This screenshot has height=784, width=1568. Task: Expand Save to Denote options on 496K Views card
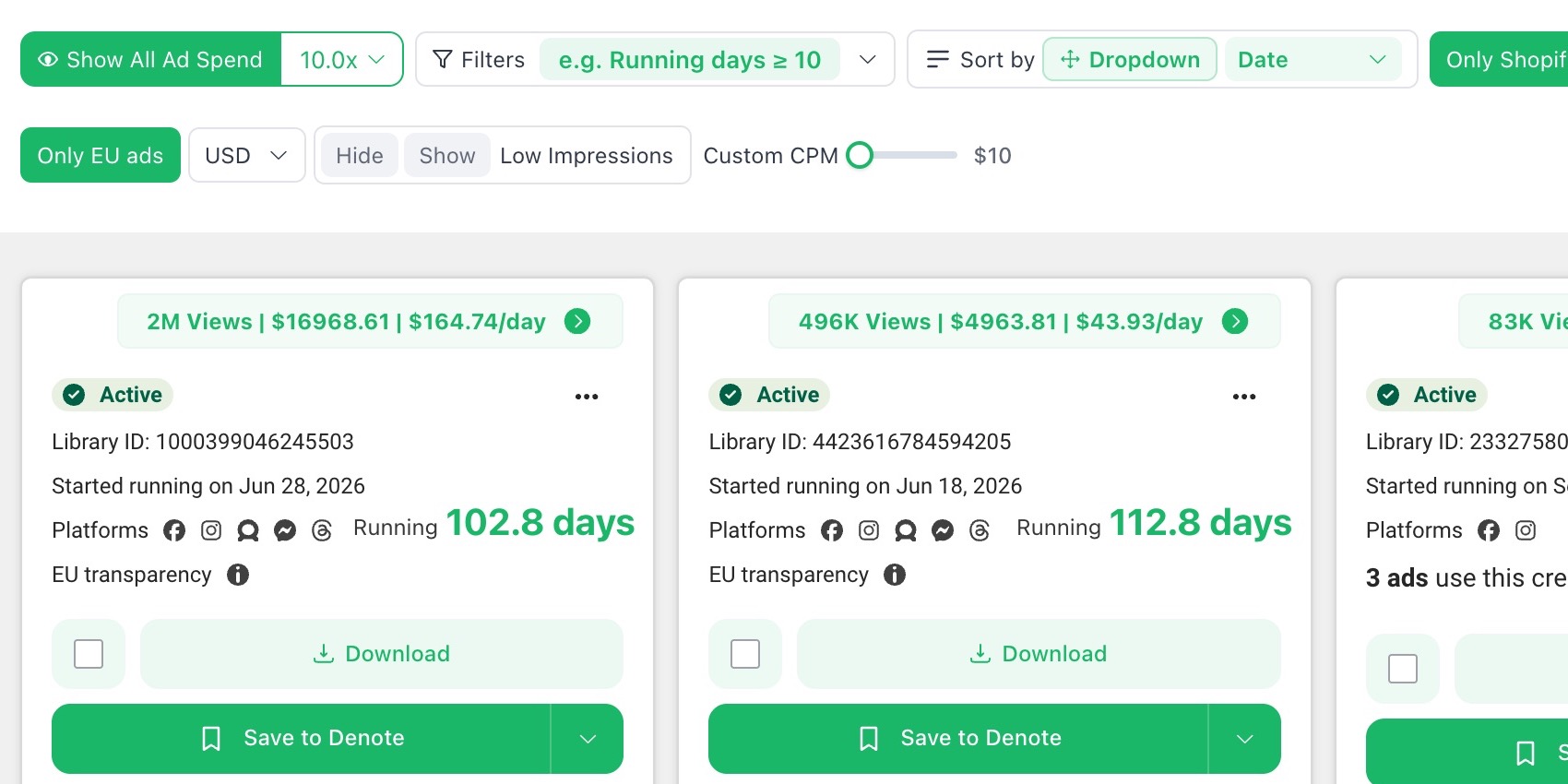(1245, 739)
